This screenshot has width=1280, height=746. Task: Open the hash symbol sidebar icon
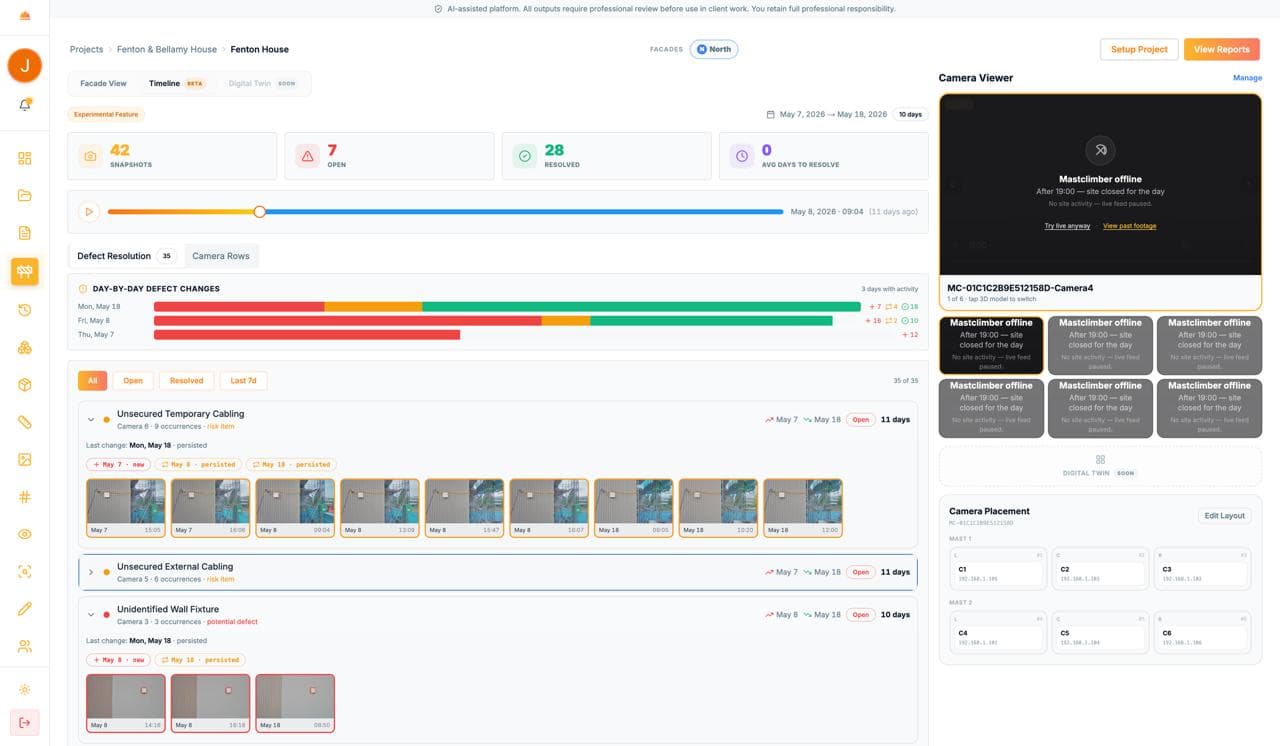click(x=25, y=497)
